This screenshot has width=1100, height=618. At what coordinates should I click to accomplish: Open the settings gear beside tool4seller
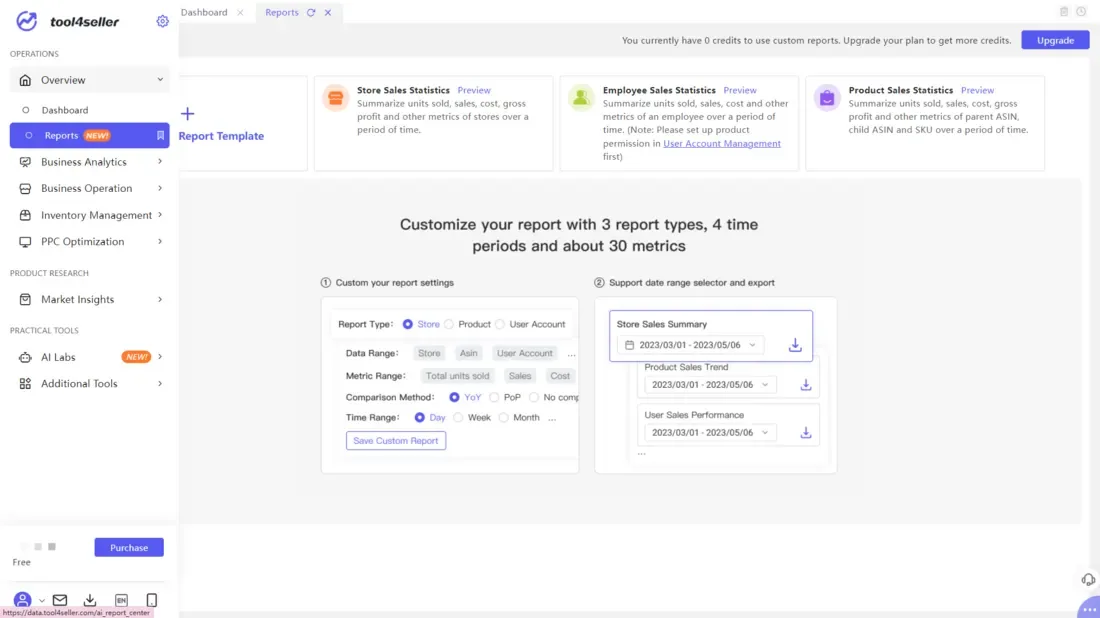point(162,21)
